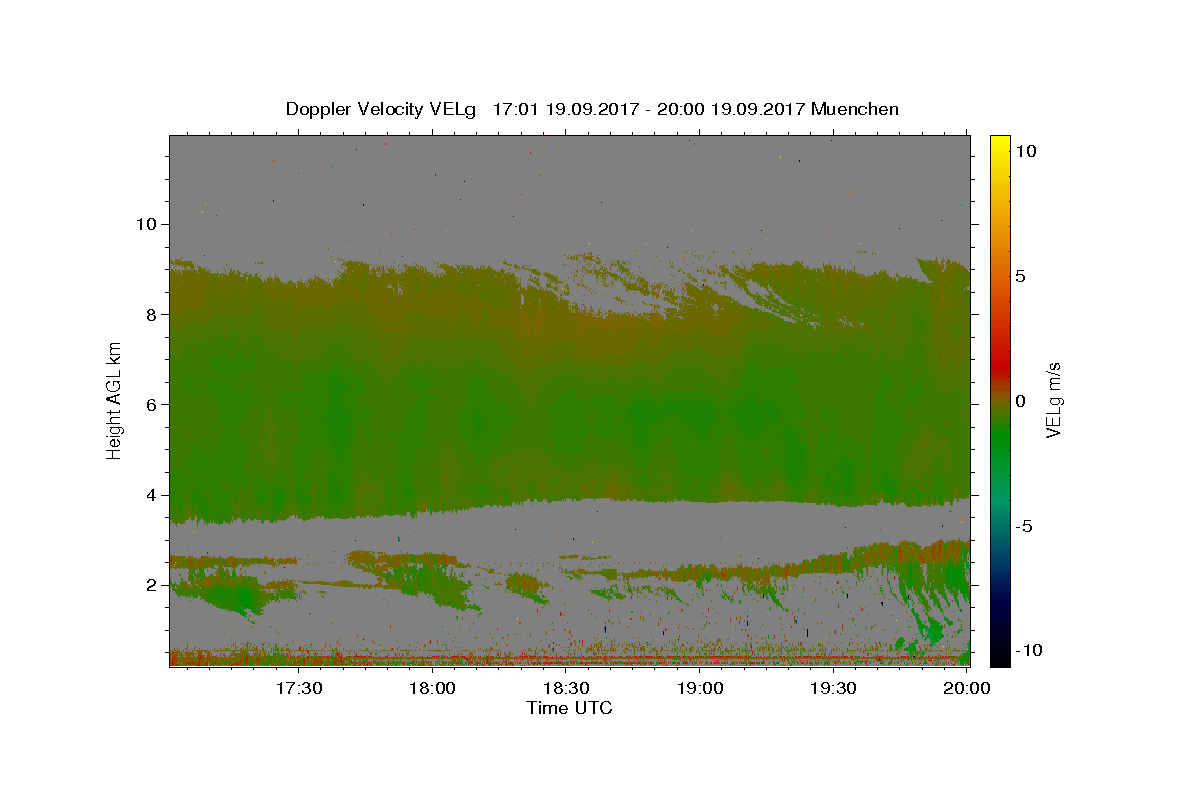Click the 18:30 time axis label

[566, 688]
